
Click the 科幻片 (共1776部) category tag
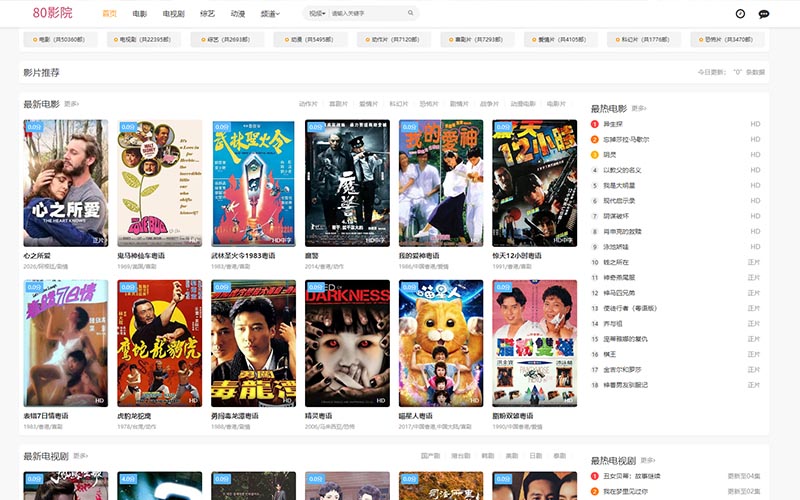[644, 39]
